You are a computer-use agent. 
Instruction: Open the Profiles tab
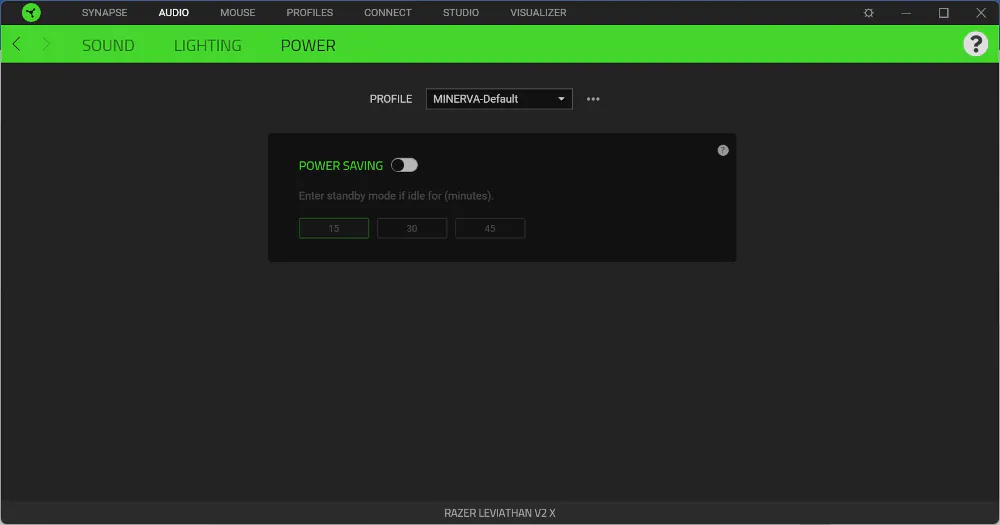[x=309, y=13]
